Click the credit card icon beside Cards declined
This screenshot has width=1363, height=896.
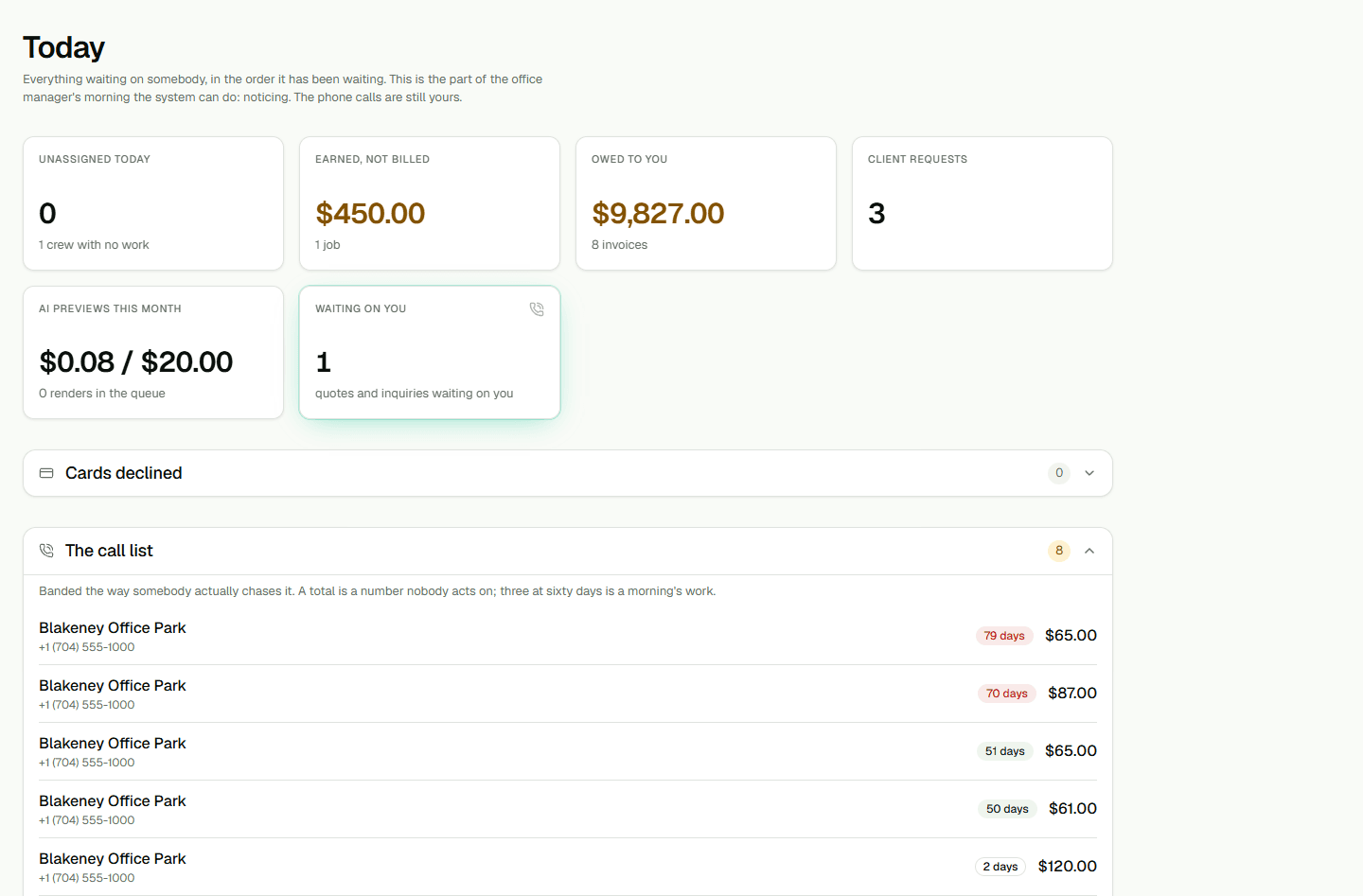[46, 473]
